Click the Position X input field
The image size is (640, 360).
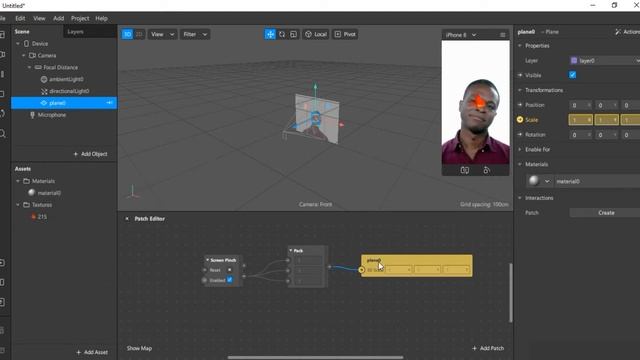580,105
